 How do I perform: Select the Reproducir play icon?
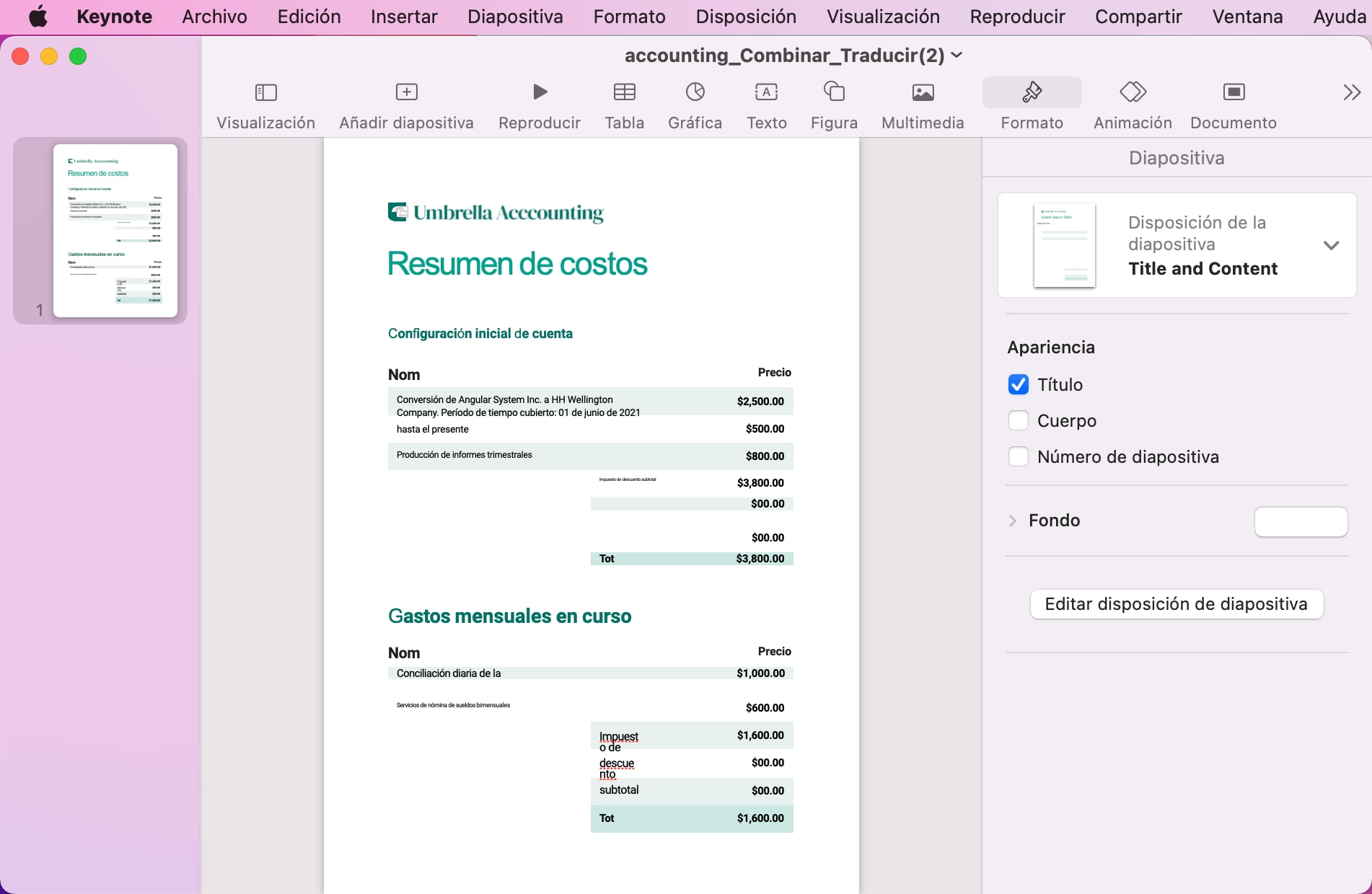click(539, 92)
